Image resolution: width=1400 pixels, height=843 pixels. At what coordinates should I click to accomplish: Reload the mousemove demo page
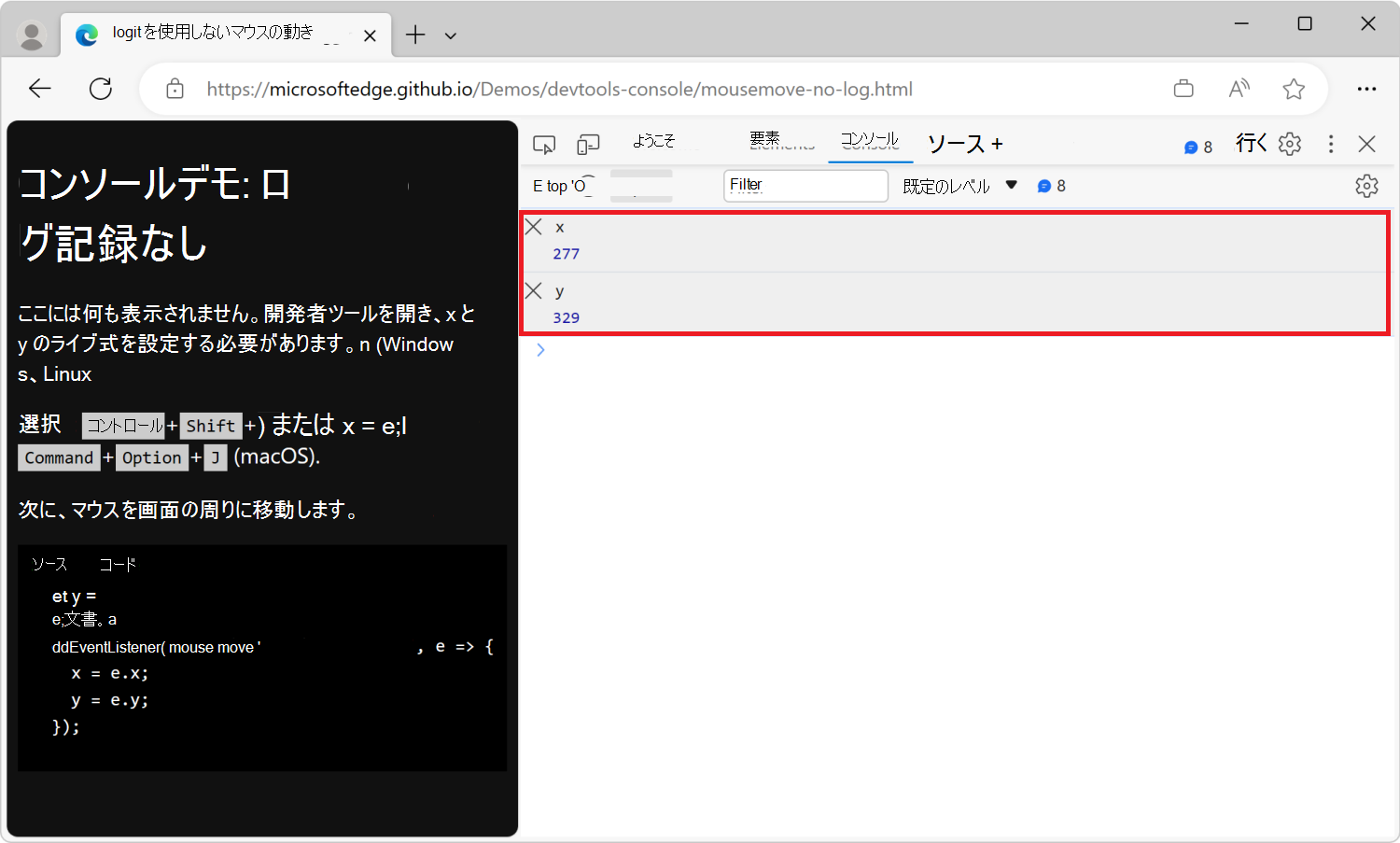(x=101, y=88)
